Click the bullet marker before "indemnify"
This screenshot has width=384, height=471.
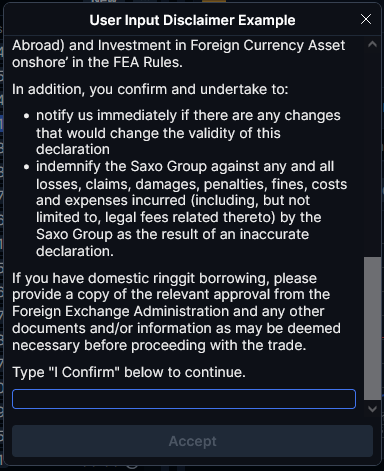[27, 167]
